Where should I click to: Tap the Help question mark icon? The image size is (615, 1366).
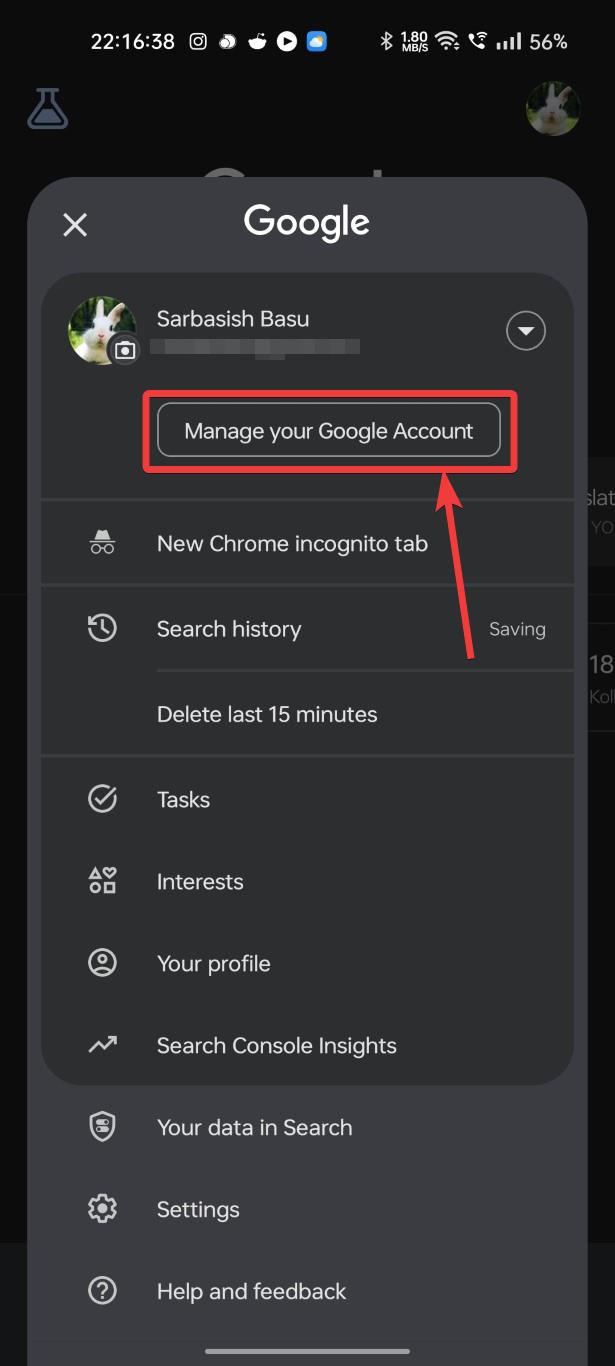102,1291
